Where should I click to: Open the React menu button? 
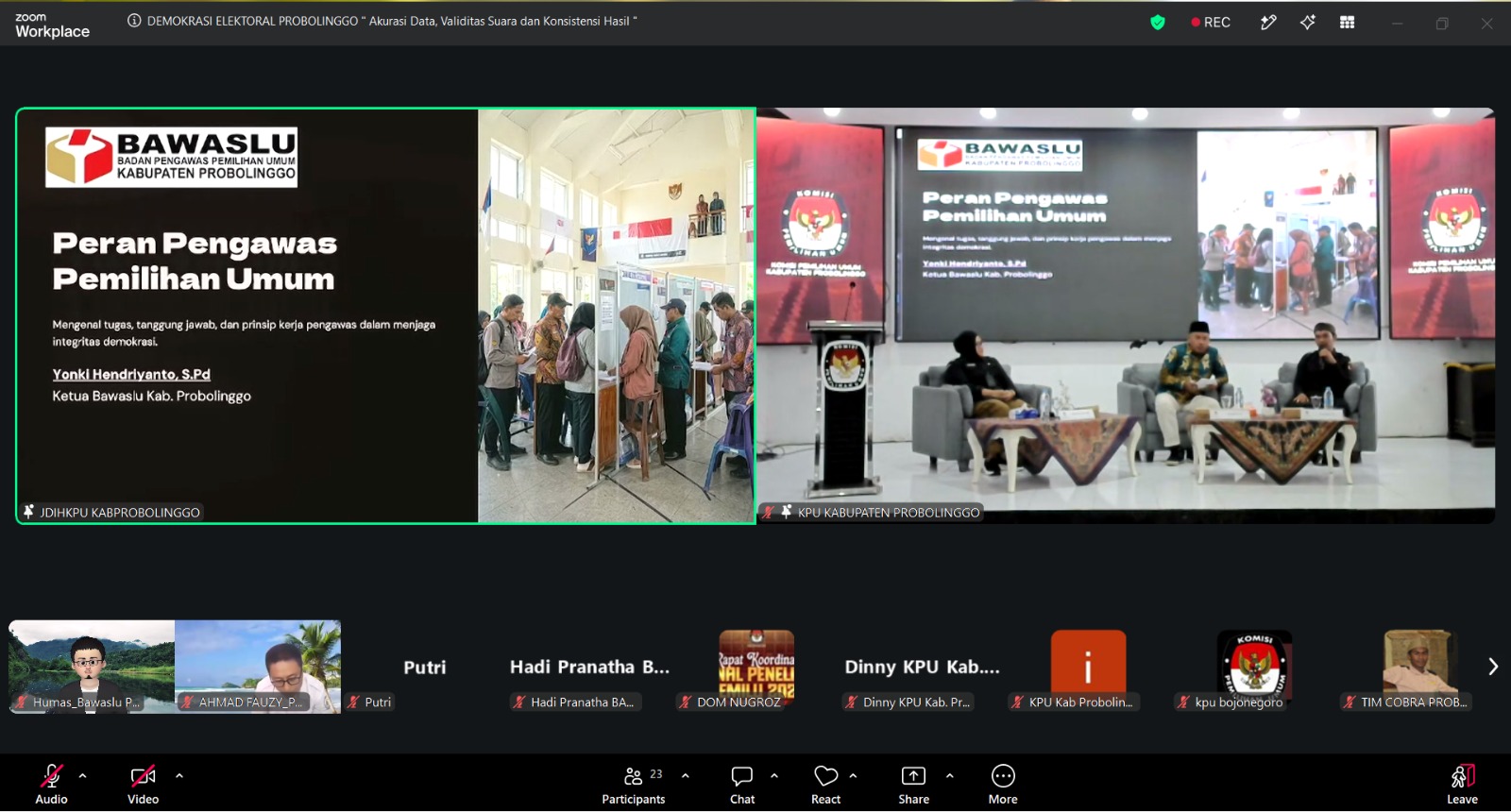point(825,784)
